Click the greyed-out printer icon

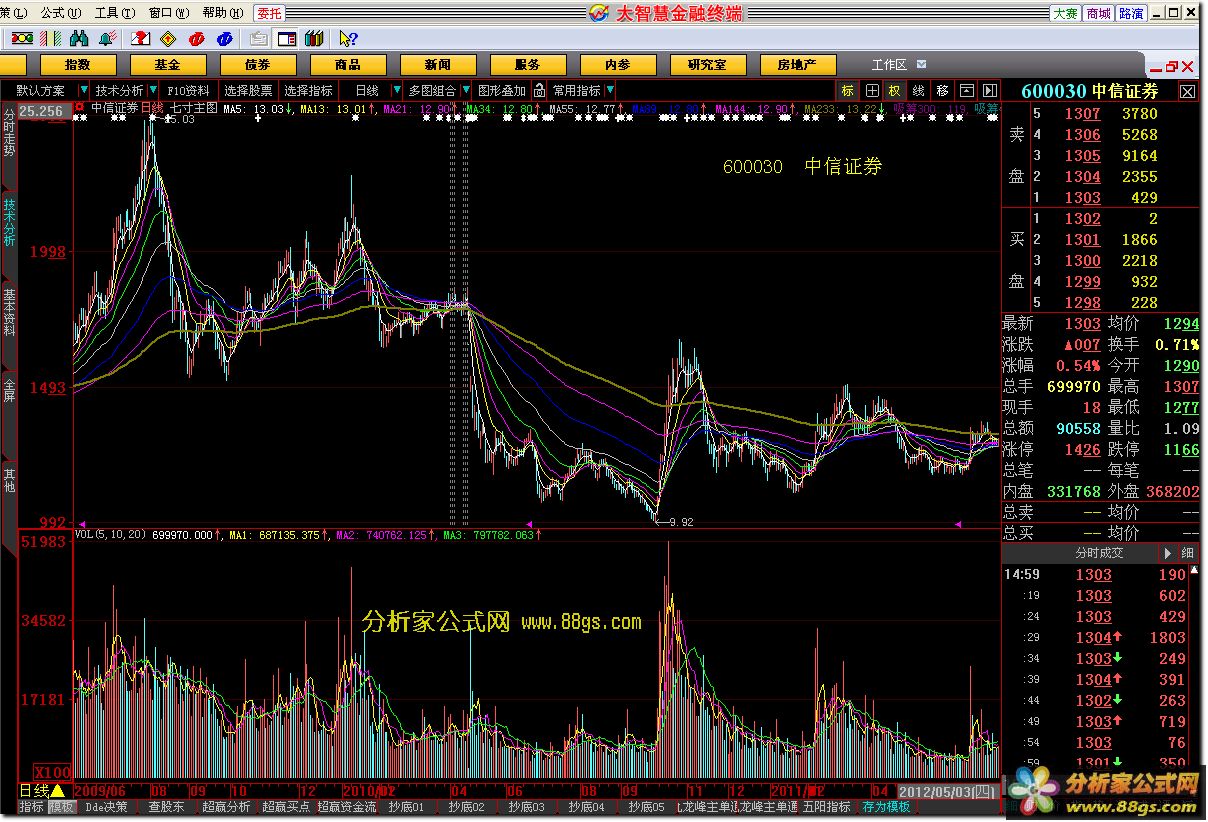point(259,39)
